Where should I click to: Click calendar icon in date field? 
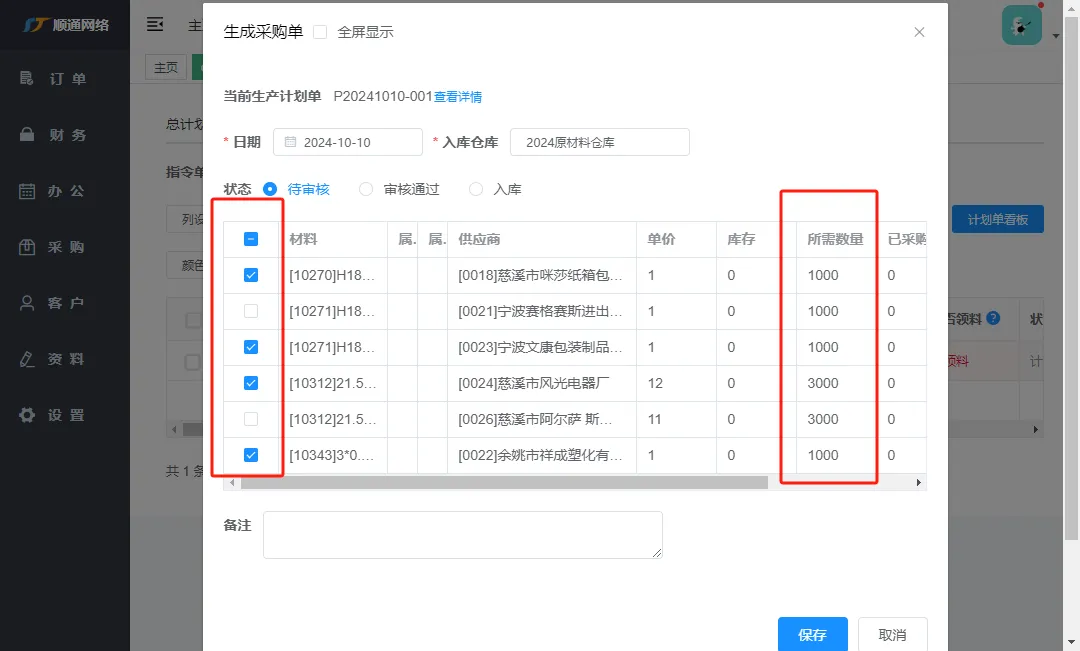[290, 142]
